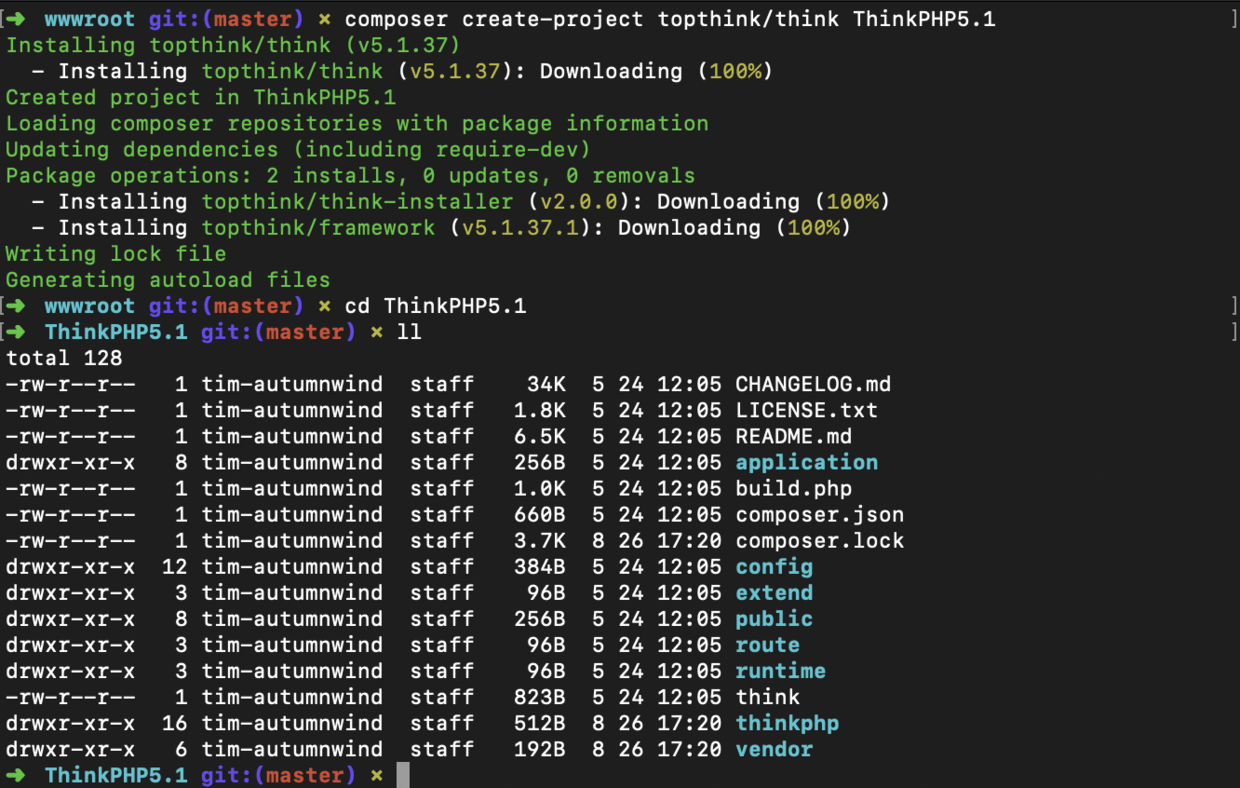Click the 3.7K size of composer.lock
Image resolution: width=1240 pixels, height=788 pixels.
pyautogui.click(x=540, y=540)
